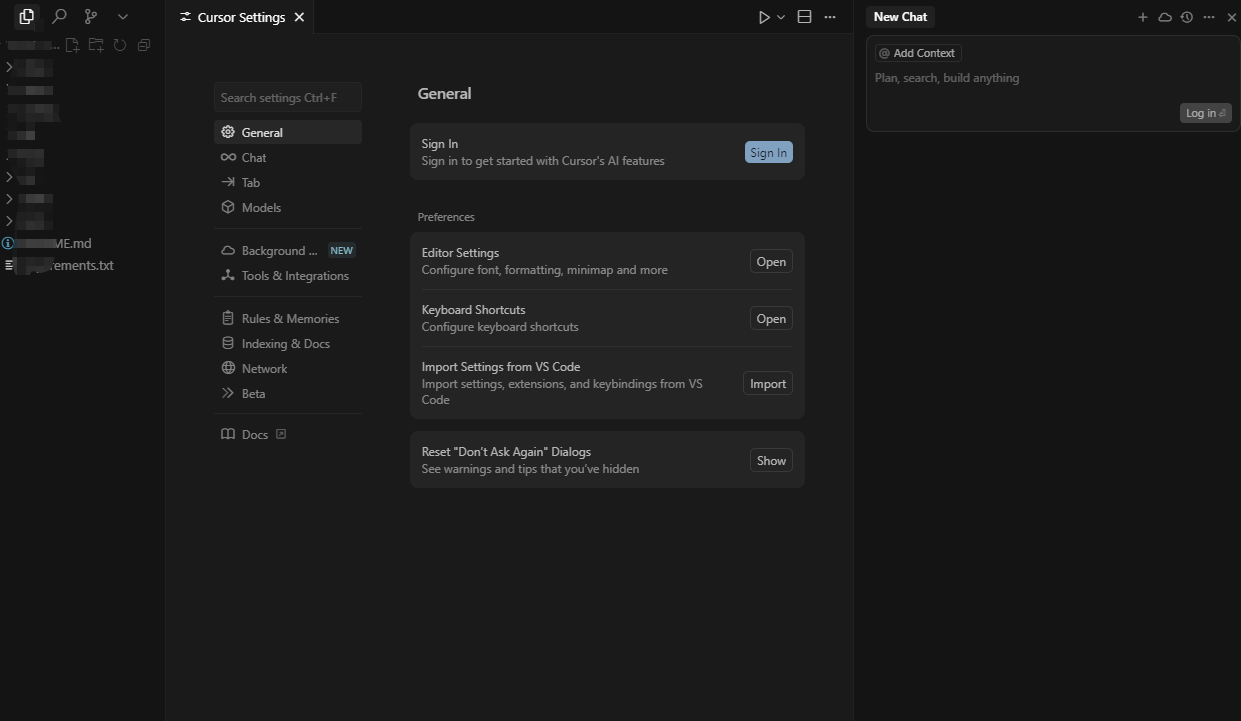The height and width of the screenshot is (721, 1241).
Task: Expand the additional views chevron
Action: coord(123,17)
